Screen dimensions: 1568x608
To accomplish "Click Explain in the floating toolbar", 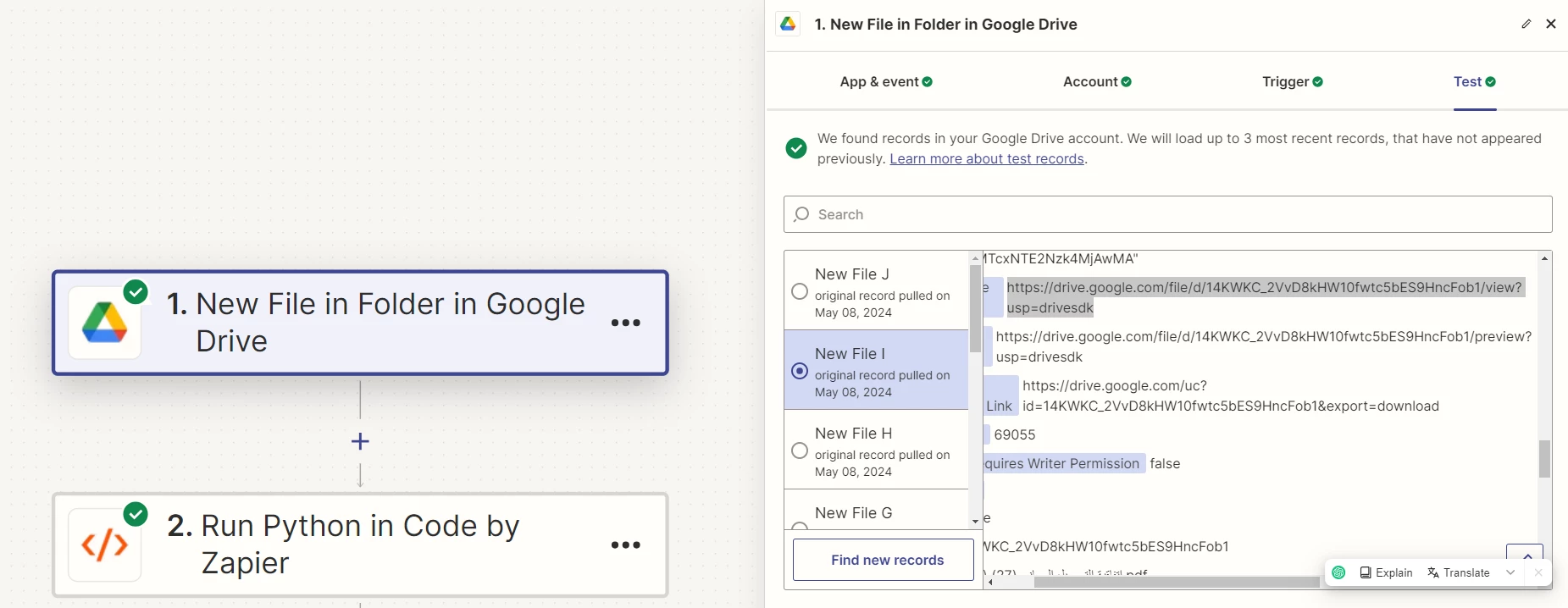I will tap(1387, 572).
